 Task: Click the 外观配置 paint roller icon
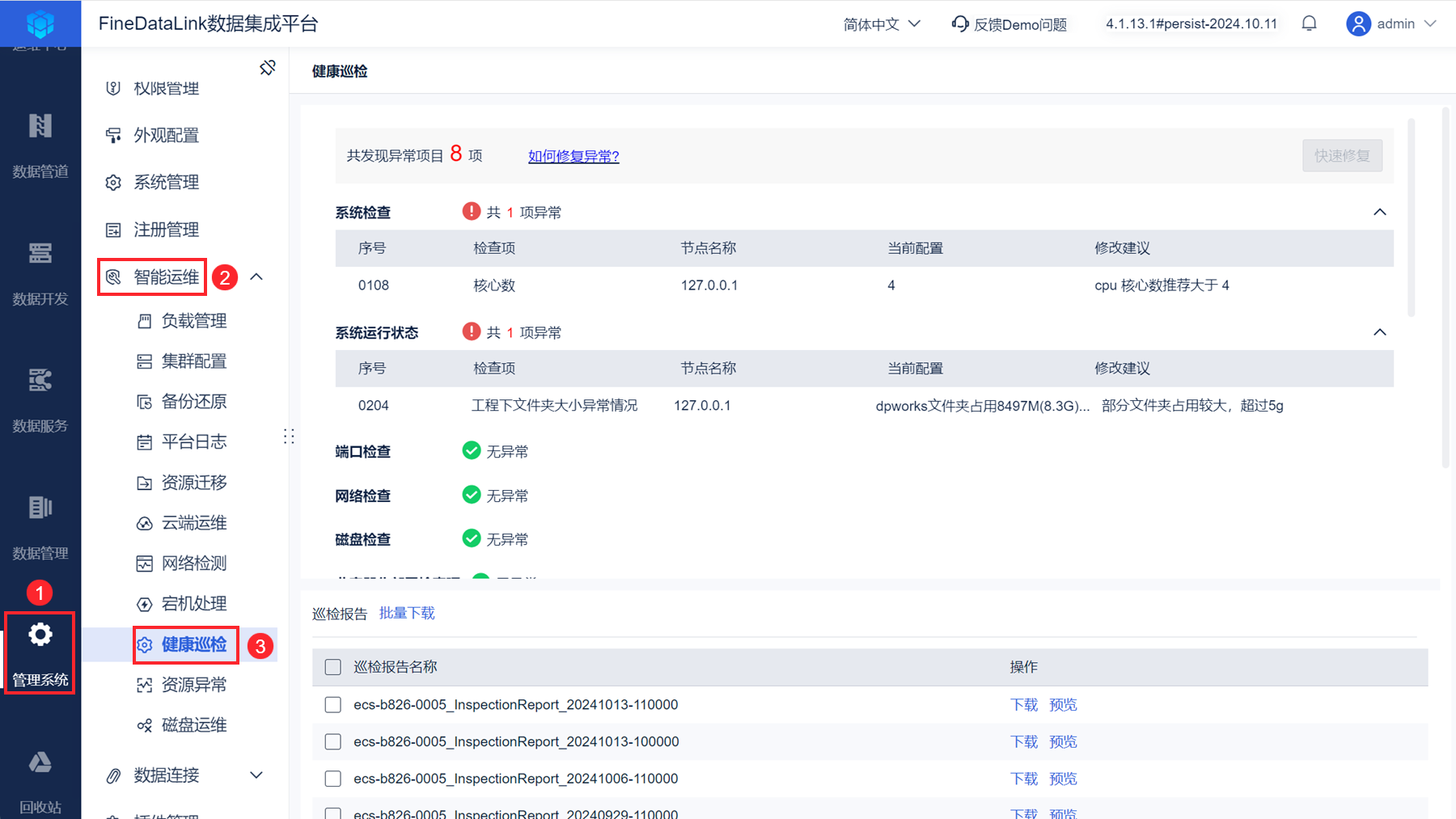click(113, 135)
